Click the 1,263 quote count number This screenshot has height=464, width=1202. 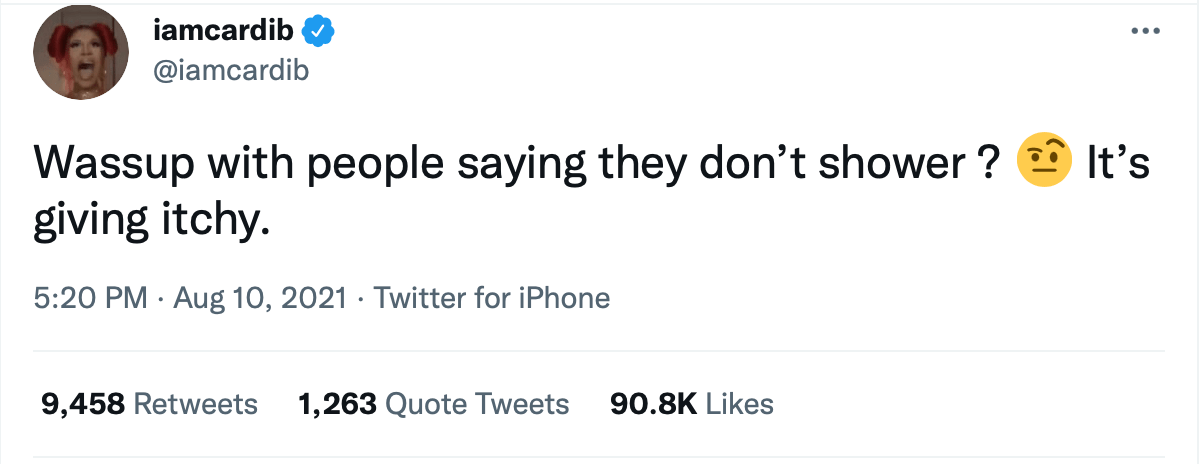pos(337,404)
